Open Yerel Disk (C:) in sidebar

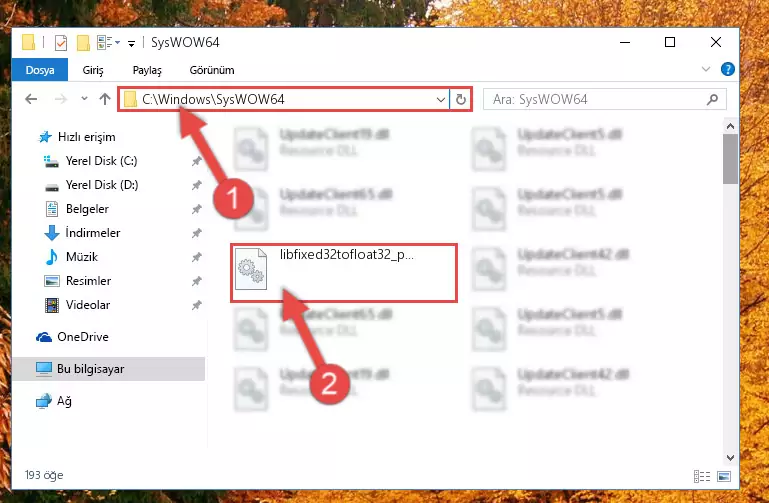tap(102, 161)
